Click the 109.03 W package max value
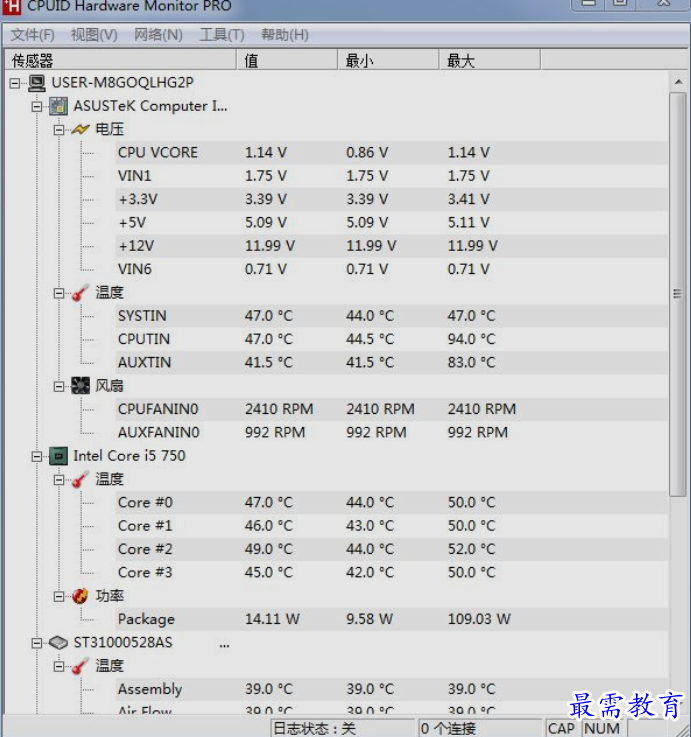The width and height of the screenshot is (691, 737). pos(479,619)
